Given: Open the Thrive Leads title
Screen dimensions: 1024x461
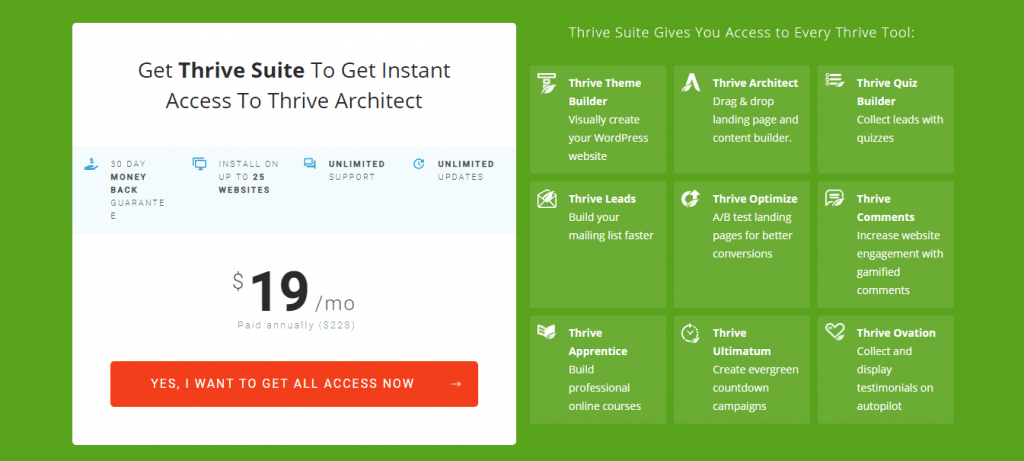Looking at the screenshot, I should 602,199.
